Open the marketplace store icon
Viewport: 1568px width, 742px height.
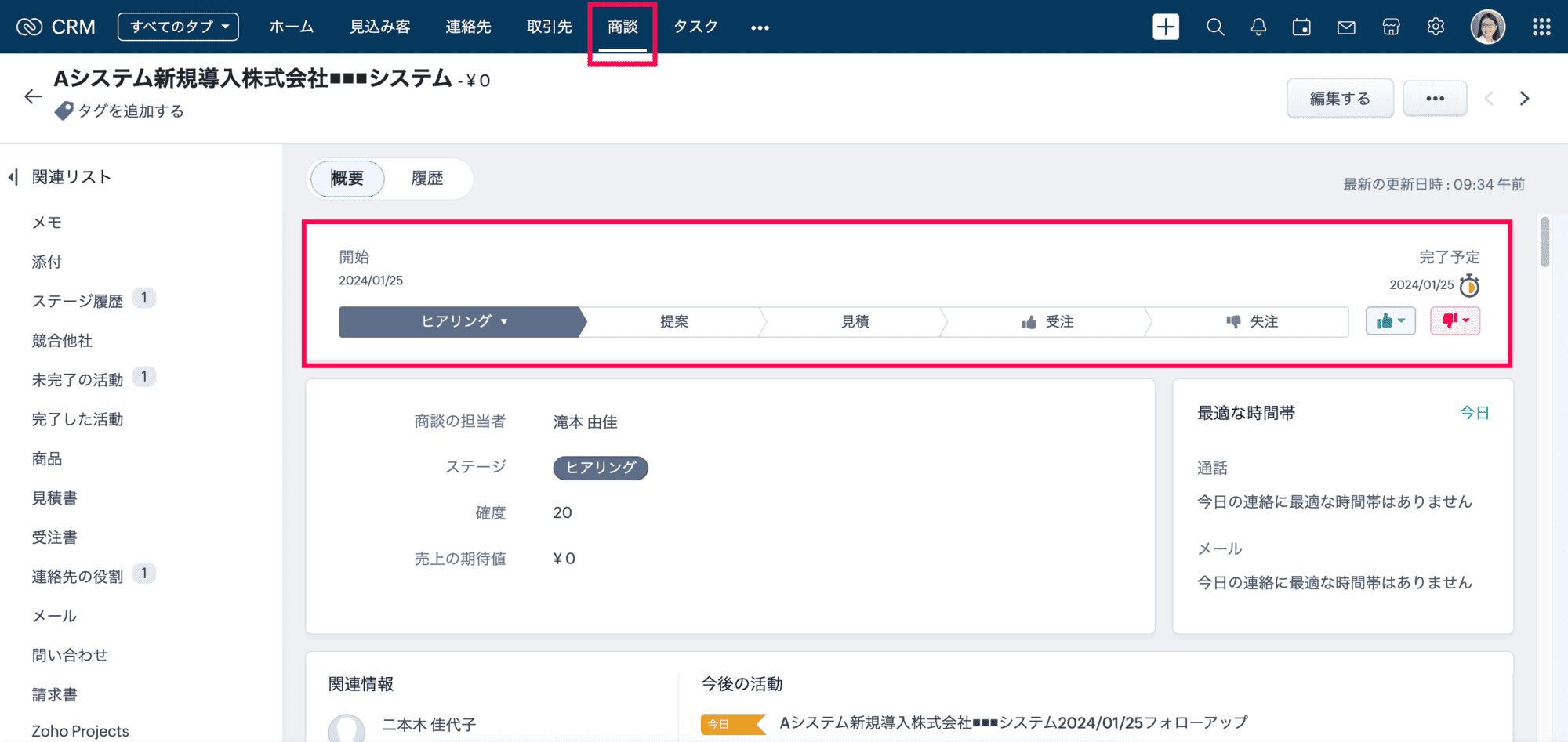(x=1391, y=27)
